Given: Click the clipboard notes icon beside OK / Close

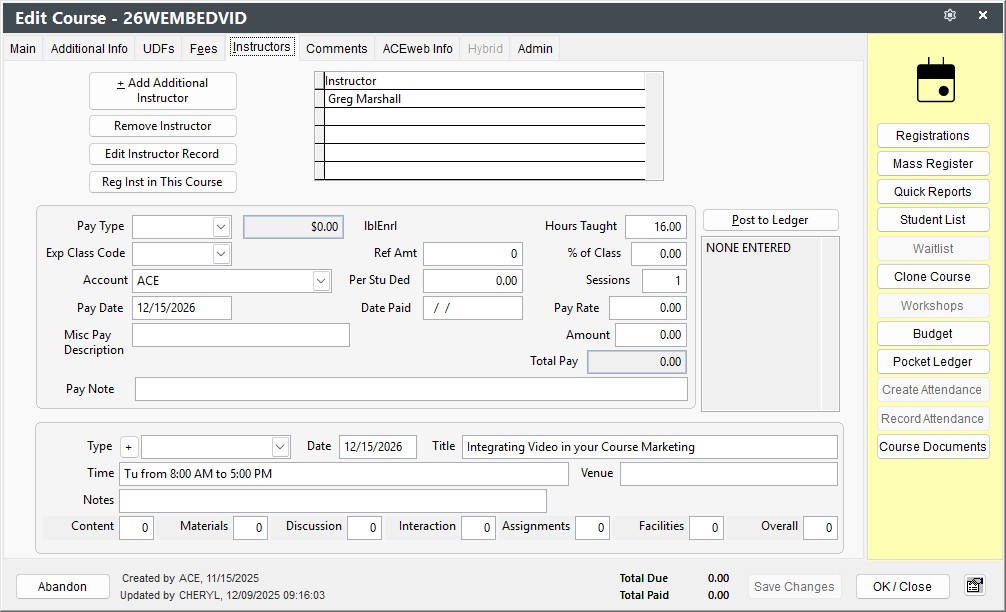Looking at the screenshot, I should click(975, 586).
